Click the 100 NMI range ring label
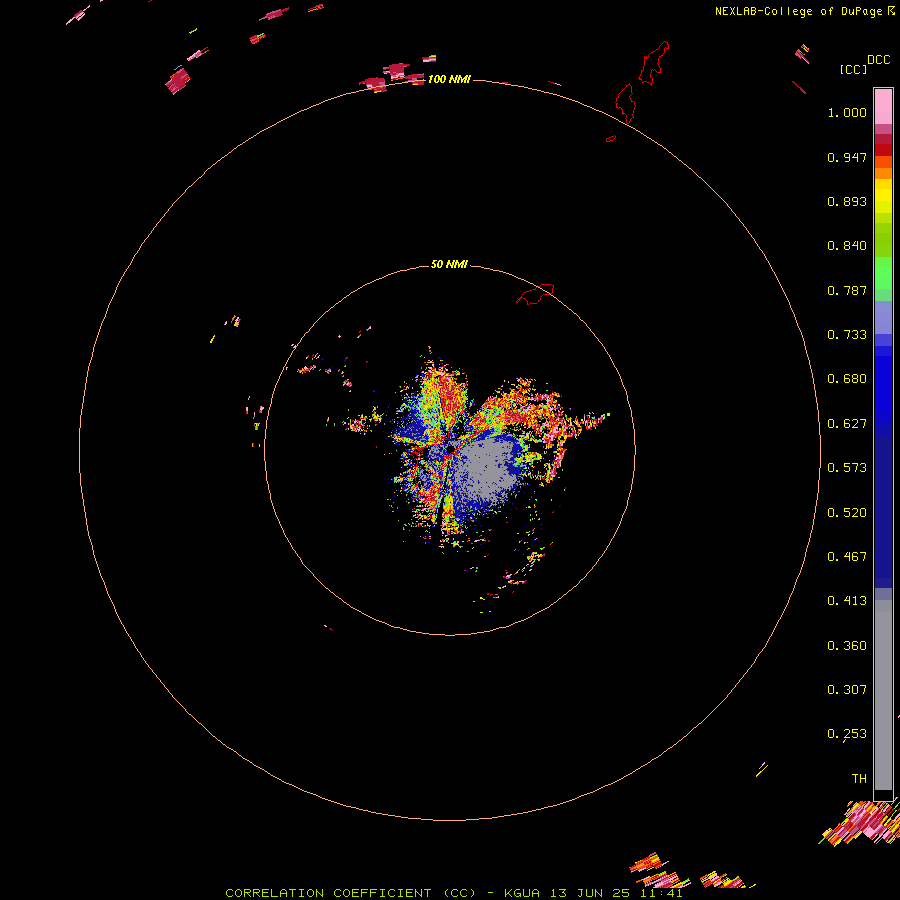The width and height of the screenshot is (900, 900). (x=449, y=79)
